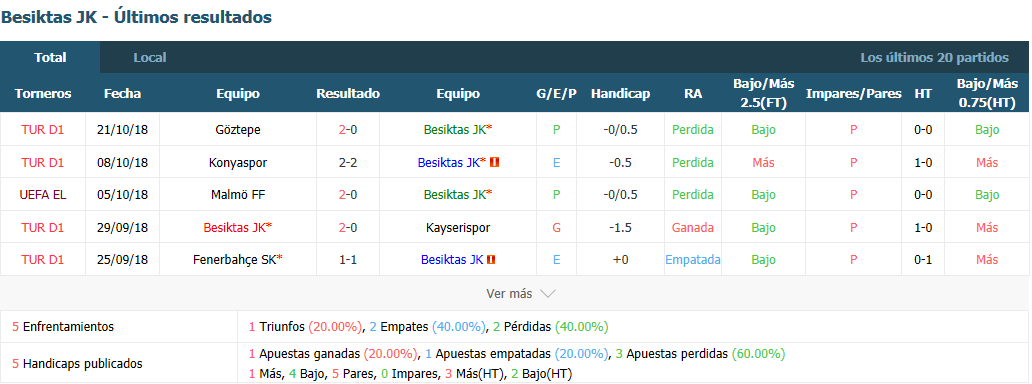Image resolution: width=1032 pixels, height=384 pixels.
Task: Switch to the Local tab
Action: click(149, 57)
